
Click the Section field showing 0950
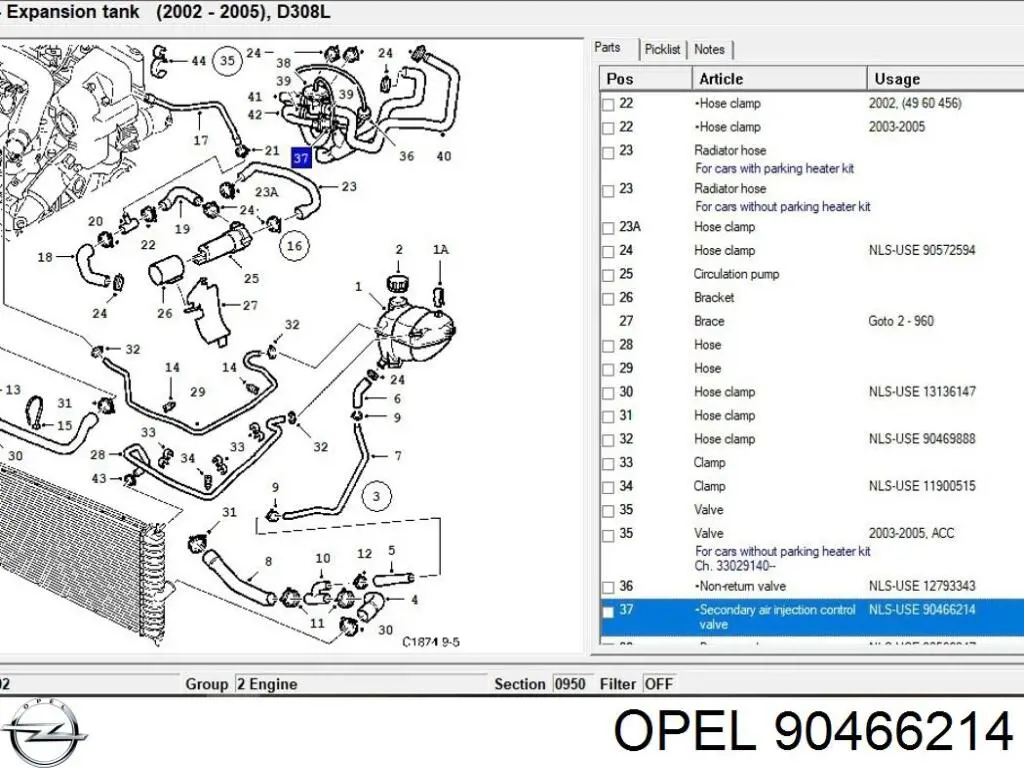tap(571, 684)
